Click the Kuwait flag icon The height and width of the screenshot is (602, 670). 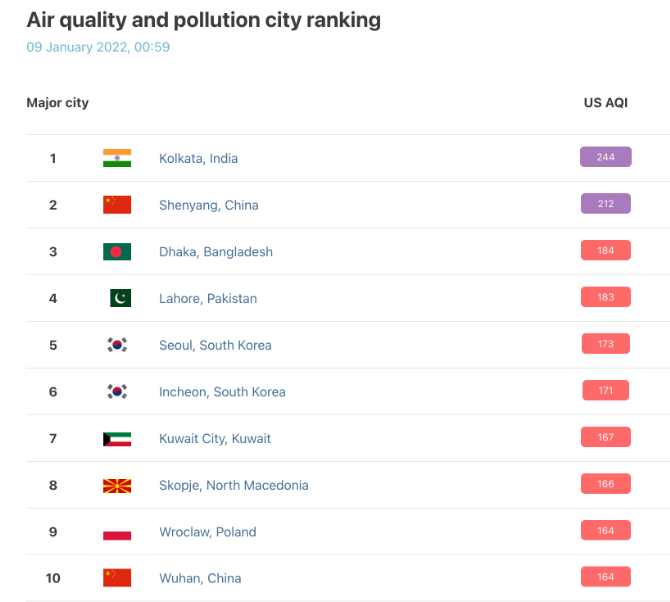pos(117,439)
